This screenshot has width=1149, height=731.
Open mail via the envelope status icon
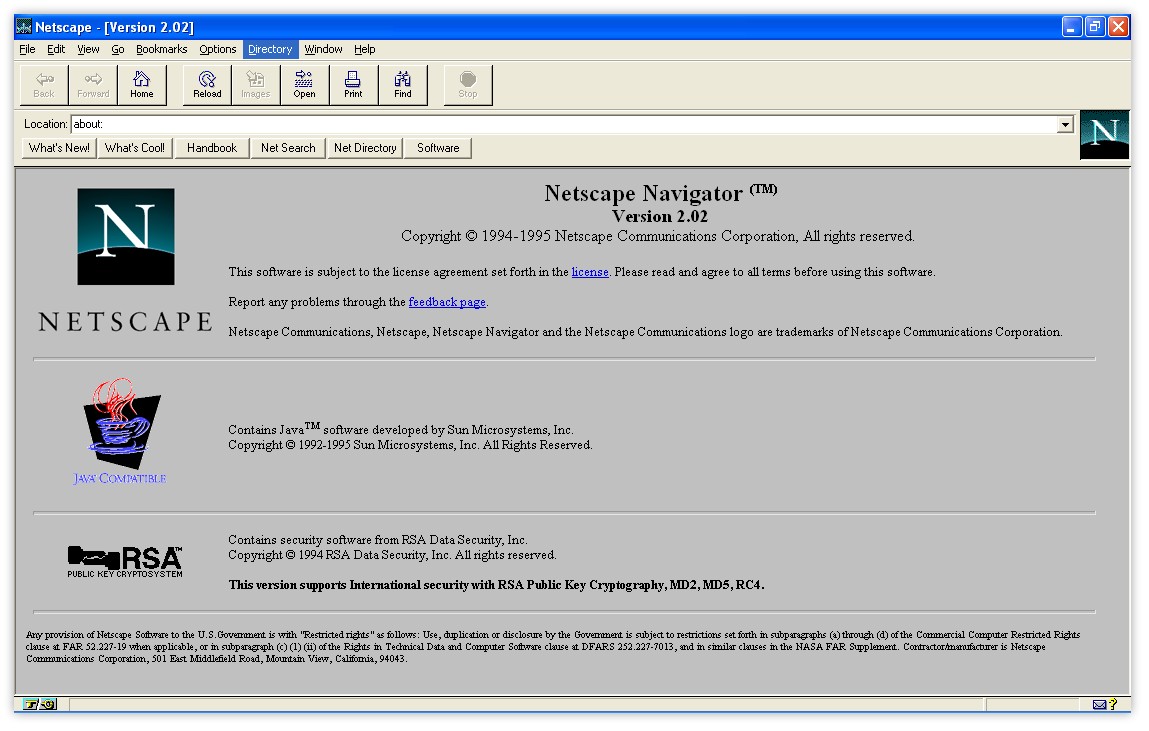pyautogui.click(x=1099, y=705)
